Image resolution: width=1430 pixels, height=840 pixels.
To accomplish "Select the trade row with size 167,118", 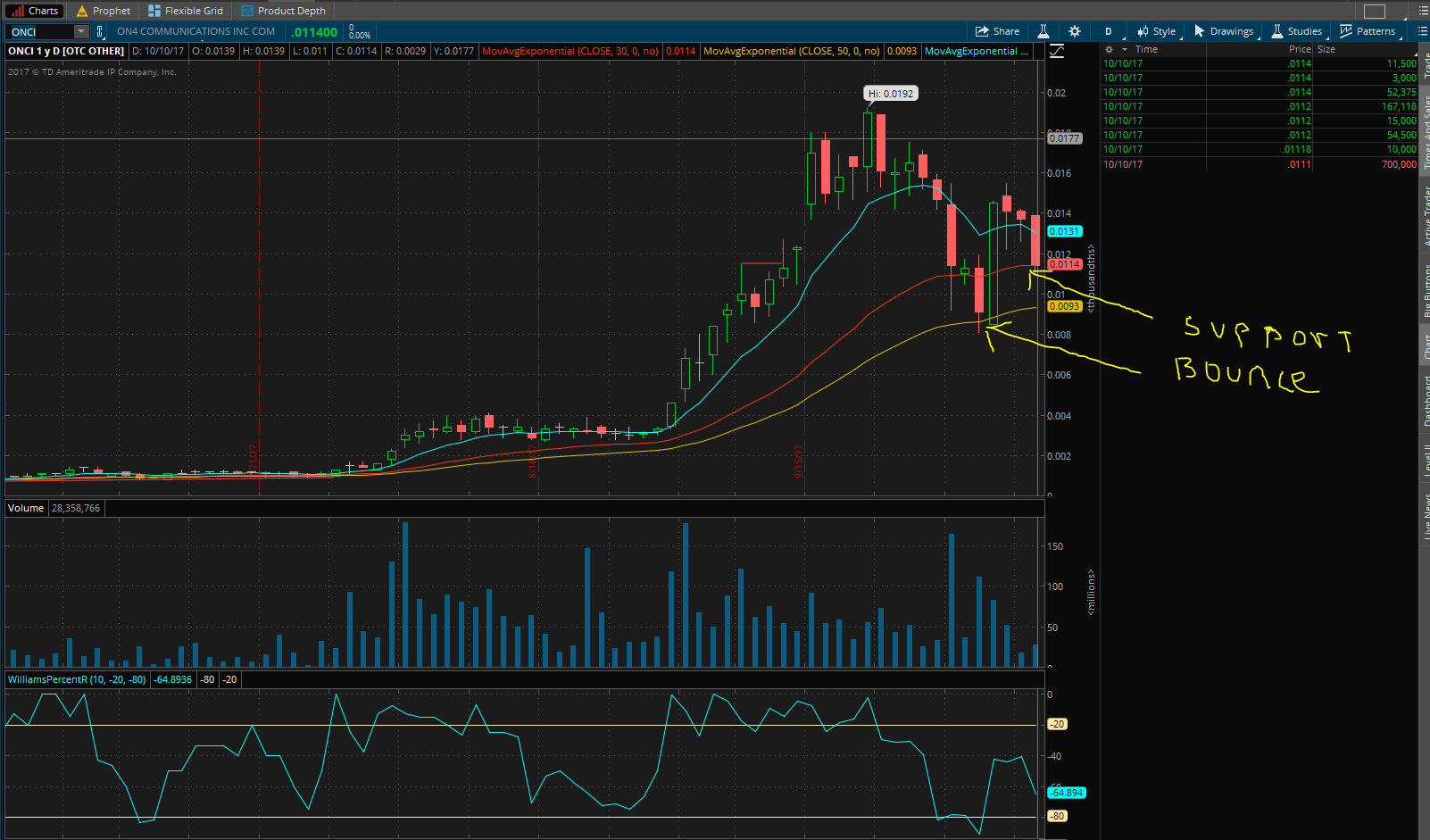I will [x=1260, y=106].
